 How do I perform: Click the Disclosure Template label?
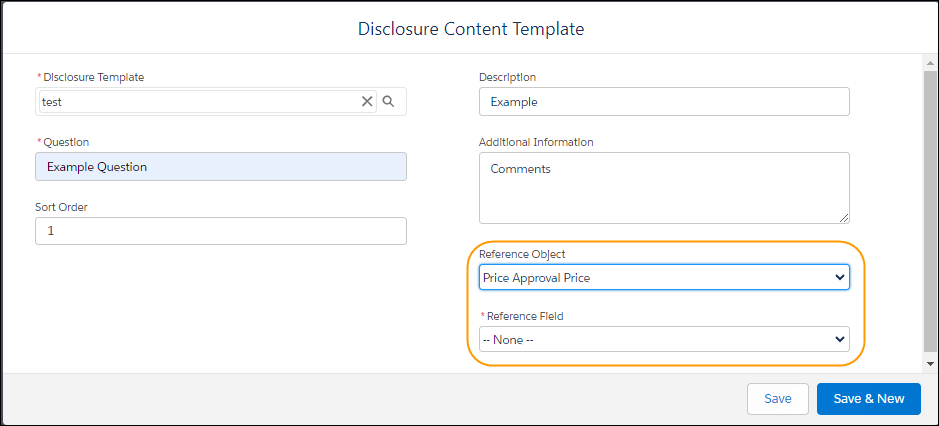click(94, 77)
